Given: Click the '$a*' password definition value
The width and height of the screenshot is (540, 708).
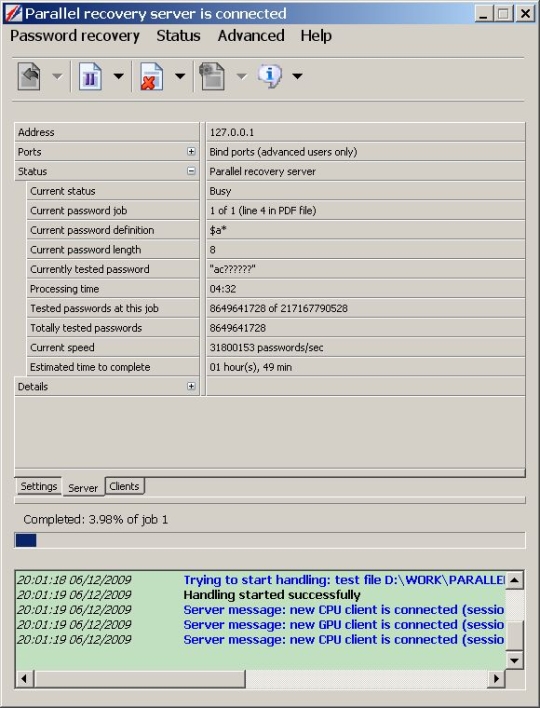Looking at the screenshot, I should (218, 230).
